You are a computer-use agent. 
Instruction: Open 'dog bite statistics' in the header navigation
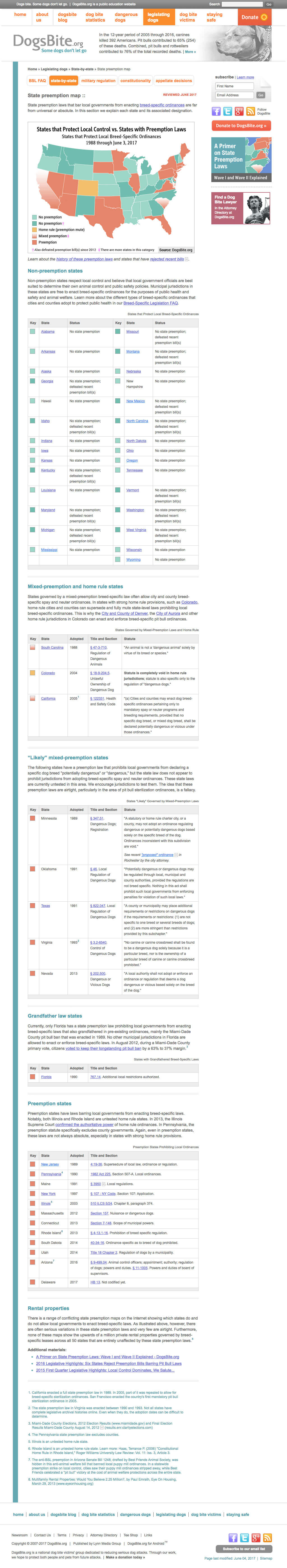[x=95, y=17]
